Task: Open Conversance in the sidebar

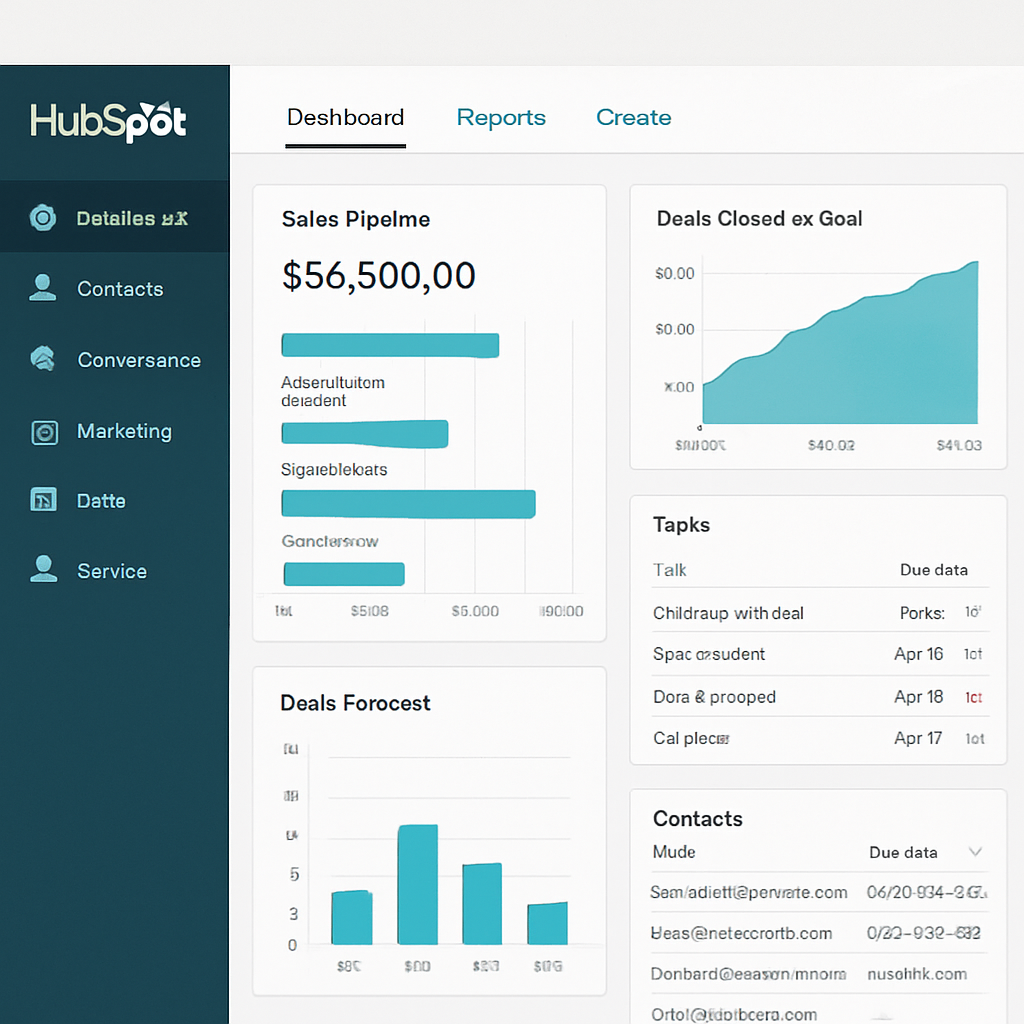Action: click(114, 359)
